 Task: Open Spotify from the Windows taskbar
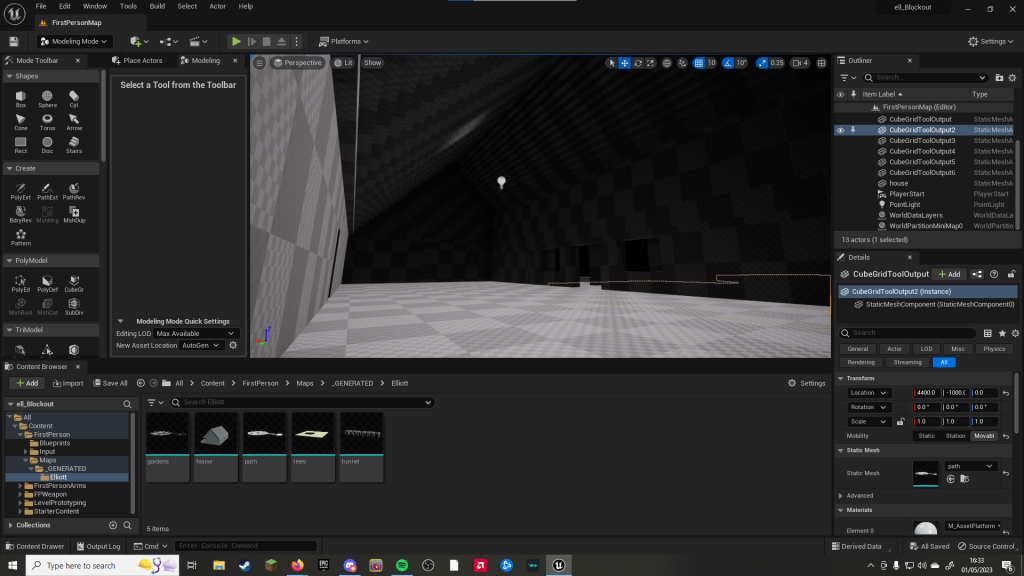[402, 565]
